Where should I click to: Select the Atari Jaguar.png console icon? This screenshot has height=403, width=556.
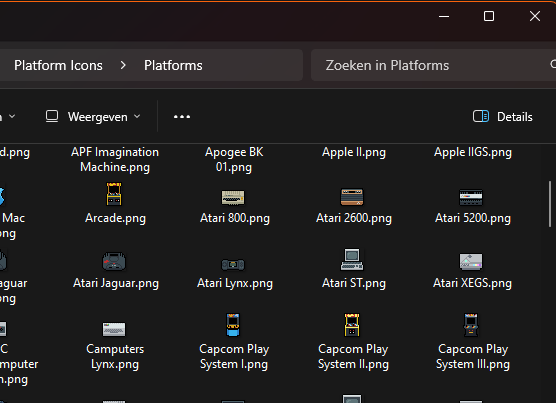pyautogui.click(x=114, y=262)
